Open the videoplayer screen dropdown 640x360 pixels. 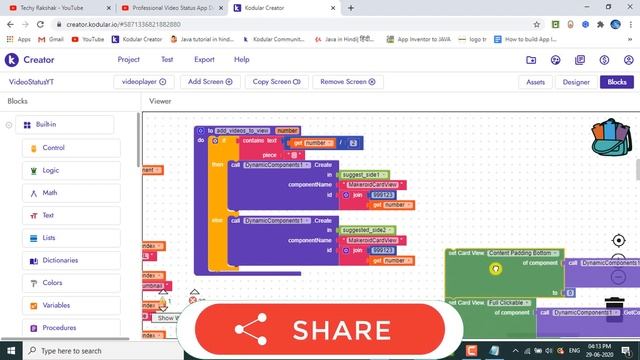pos(144,82)
